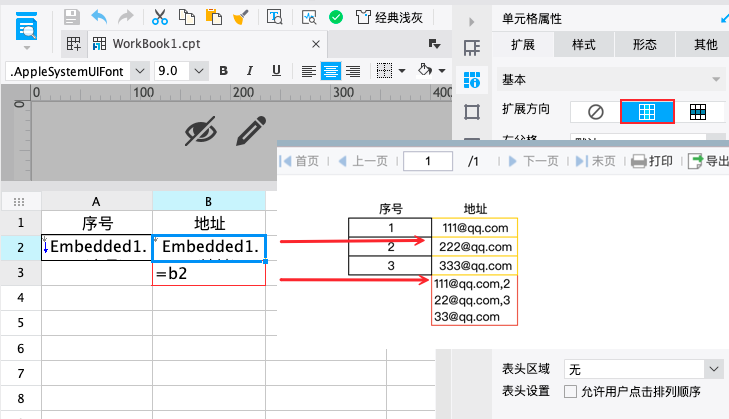Image resolution: width=729 pixels, height=419 pixels.
Task: Redo the last undone action
Action: click(x=126, y=17)
